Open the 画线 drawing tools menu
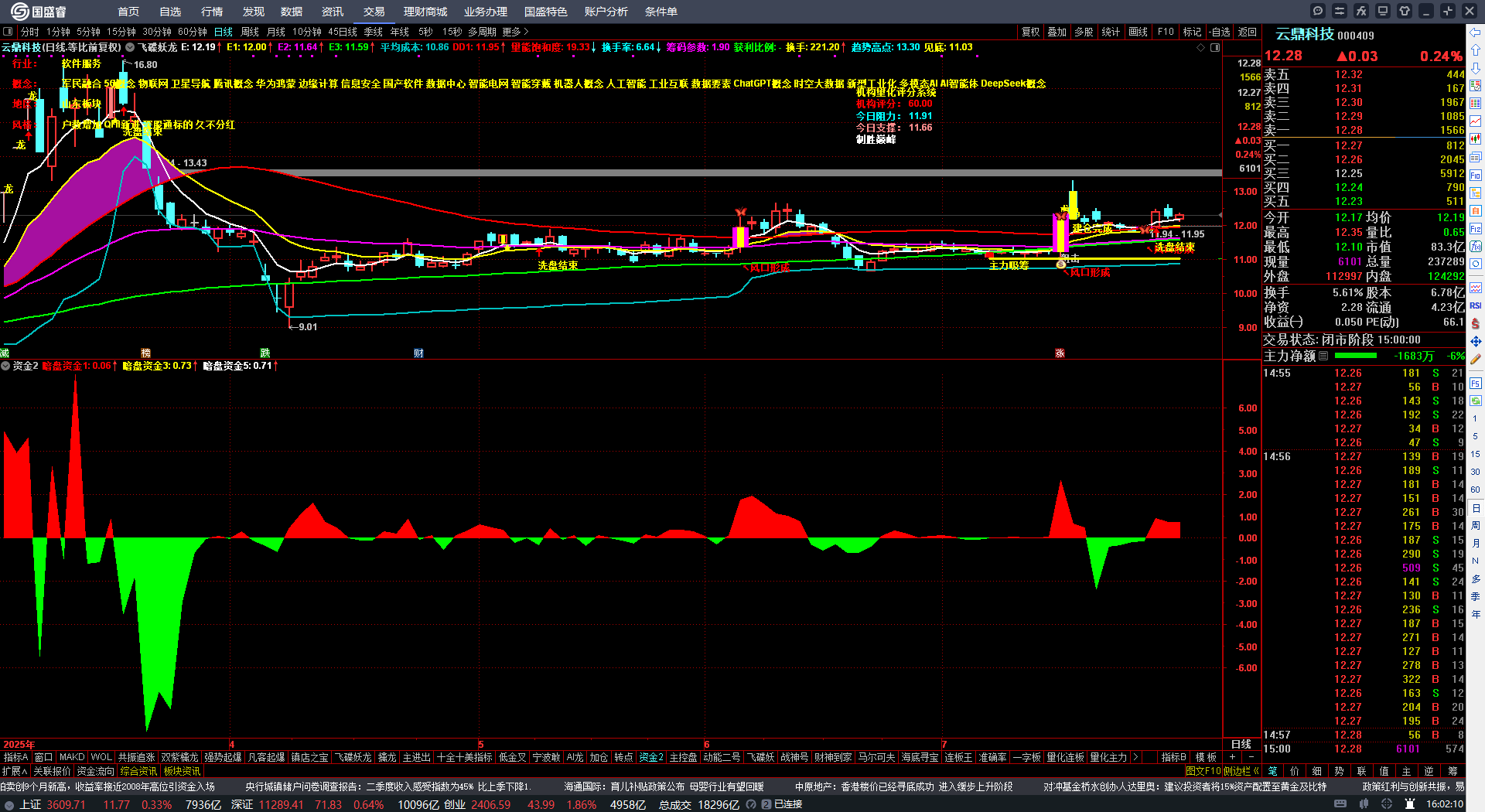The image size is (1485, 812). pyautogui.click(x=1138, y=32)
